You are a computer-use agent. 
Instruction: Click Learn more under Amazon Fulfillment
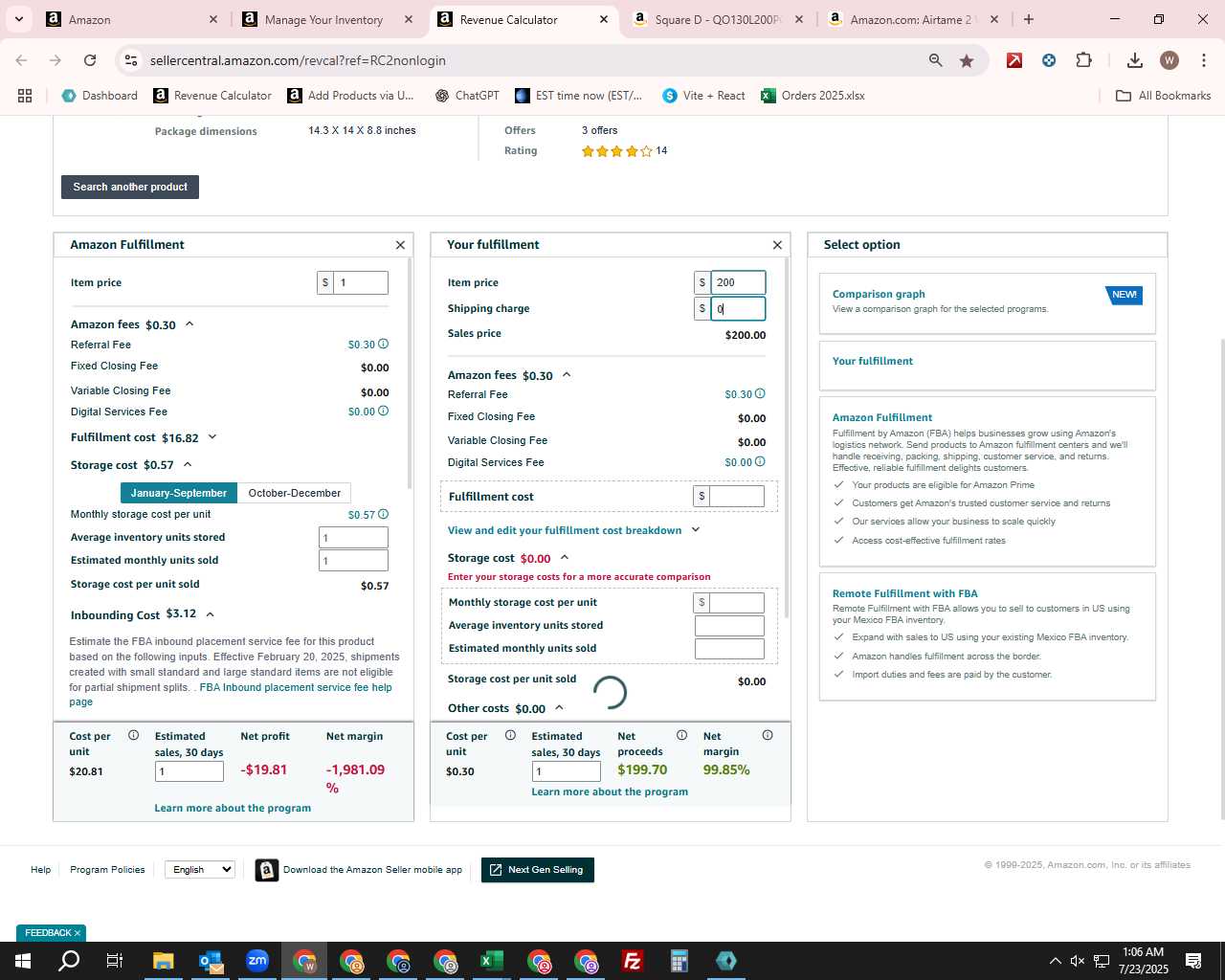(x=233, y=808)
